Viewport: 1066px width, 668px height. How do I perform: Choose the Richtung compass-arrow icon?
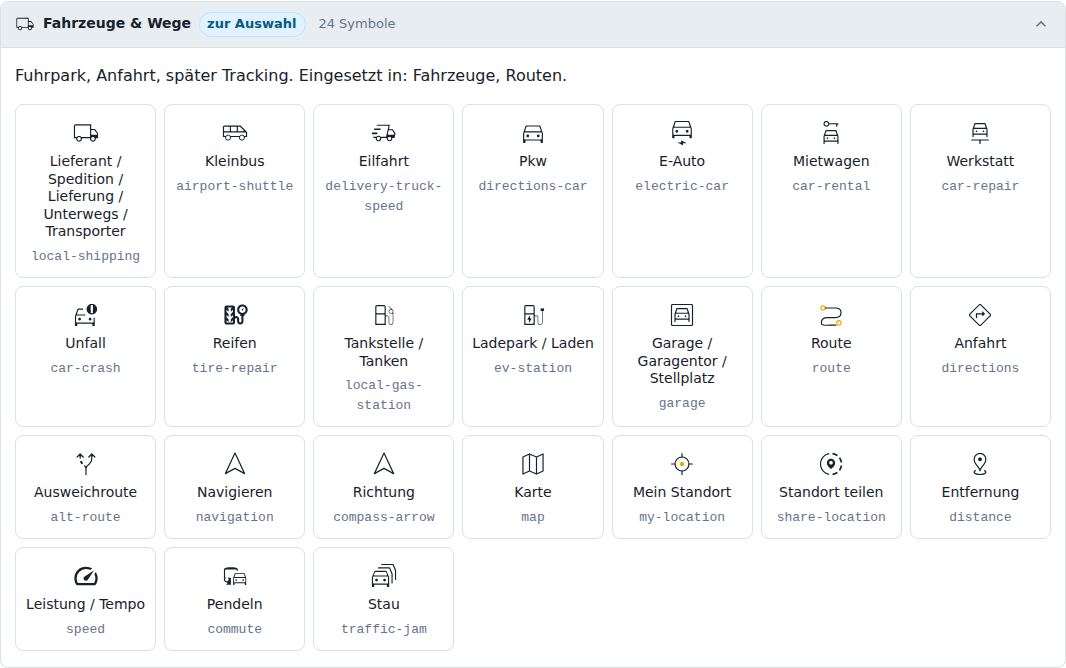click(383, 463)
